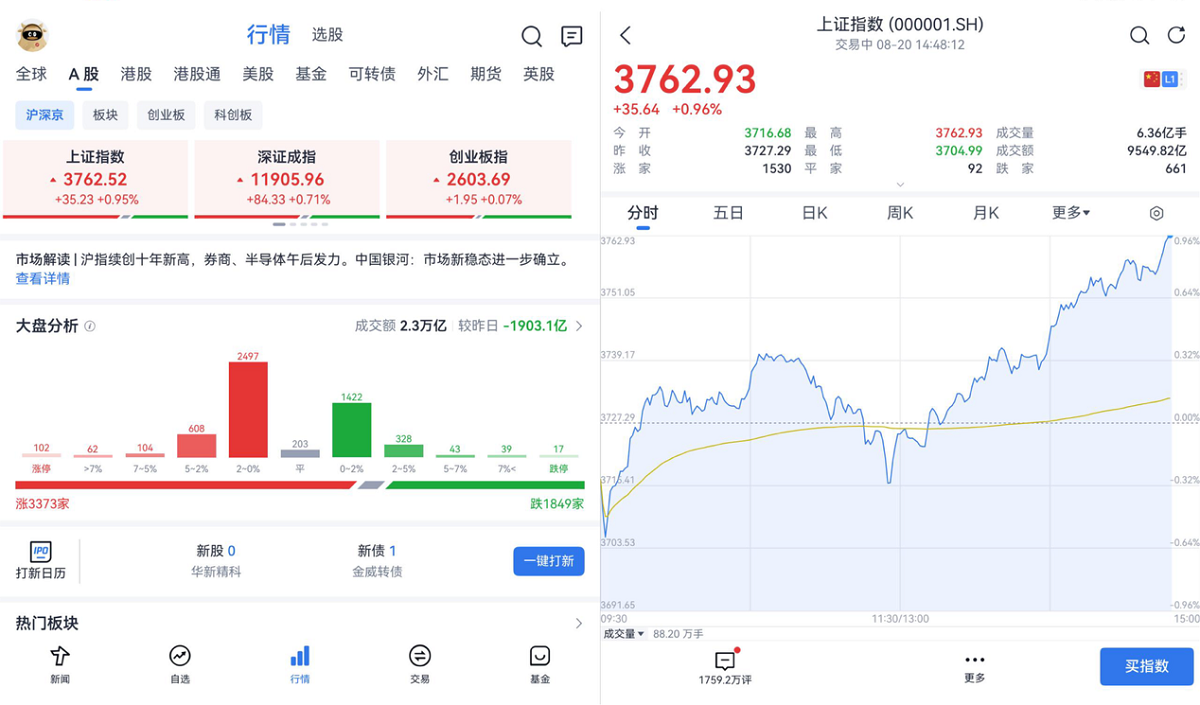The height and width of the screenshot is (705, 1200).
Task: Expand the 更多 chart period dropdown
Action: click(1071, 213)
